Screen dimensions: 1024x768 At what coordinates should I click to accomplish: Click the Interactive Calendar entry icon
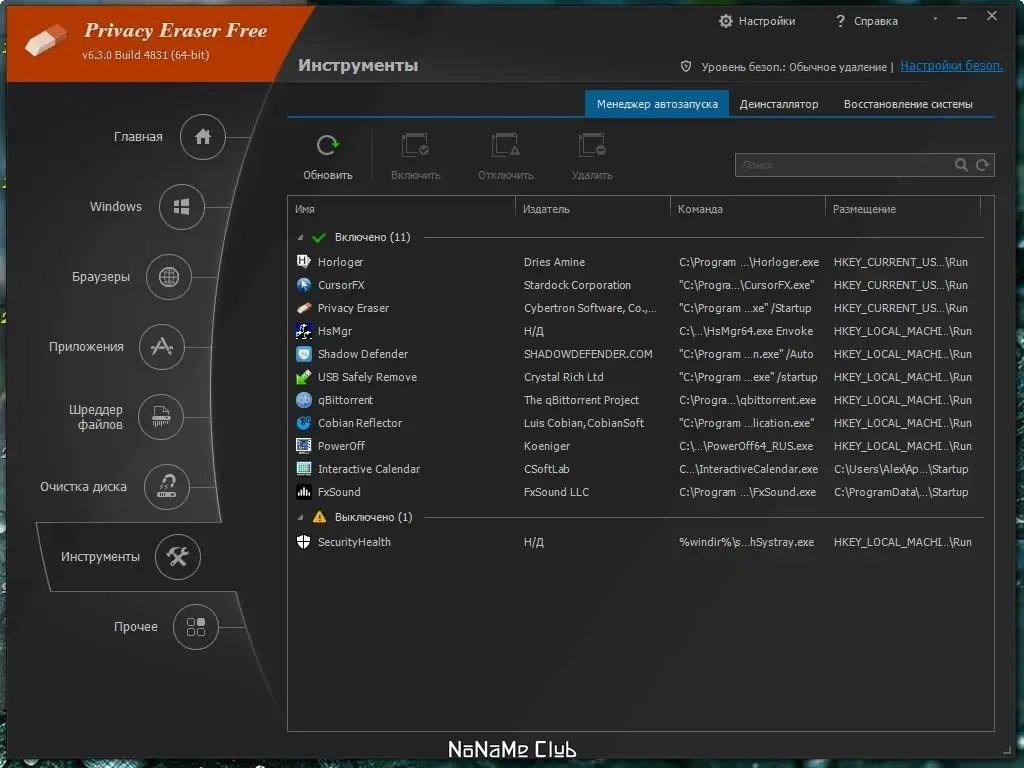pyautogui.click(x=304, y=469)
